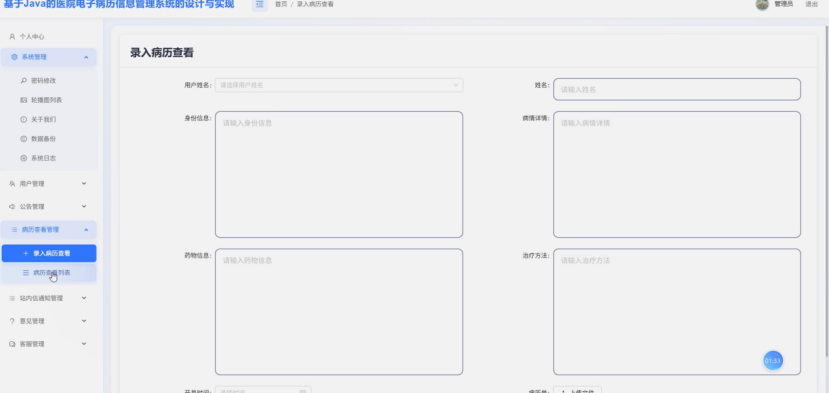
Task: Click the chevron next to 意见管理
Action: point(84,321)
